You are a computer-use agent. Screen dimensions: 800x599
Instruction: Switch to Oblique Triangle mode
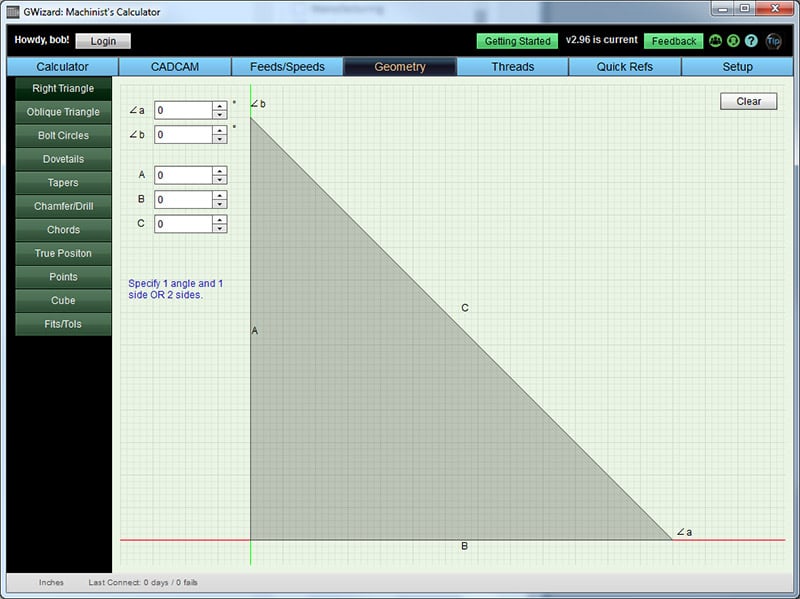pyautogui.click(x=62, y=111)
